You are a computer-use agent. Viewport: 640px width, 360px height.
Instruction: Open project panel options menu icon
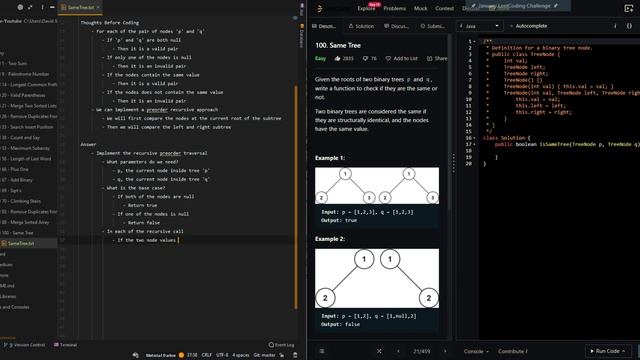[x=42, y=7]
